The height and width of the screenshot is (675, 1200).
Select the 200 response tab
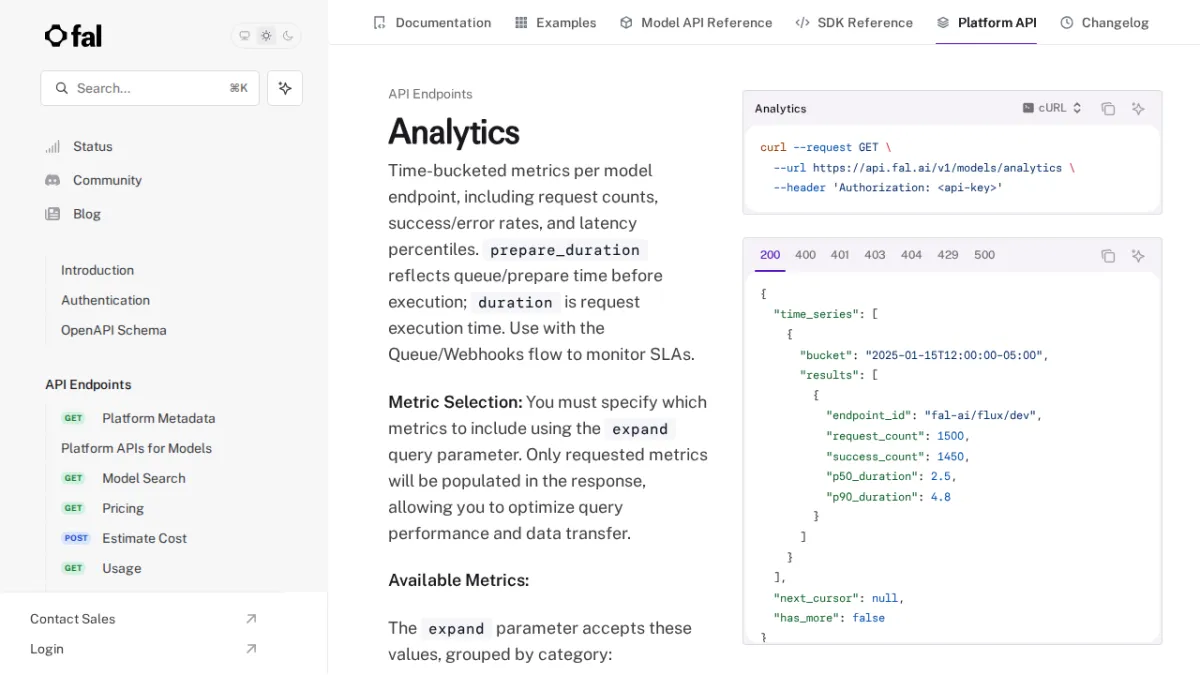click(x=770, y=255)
